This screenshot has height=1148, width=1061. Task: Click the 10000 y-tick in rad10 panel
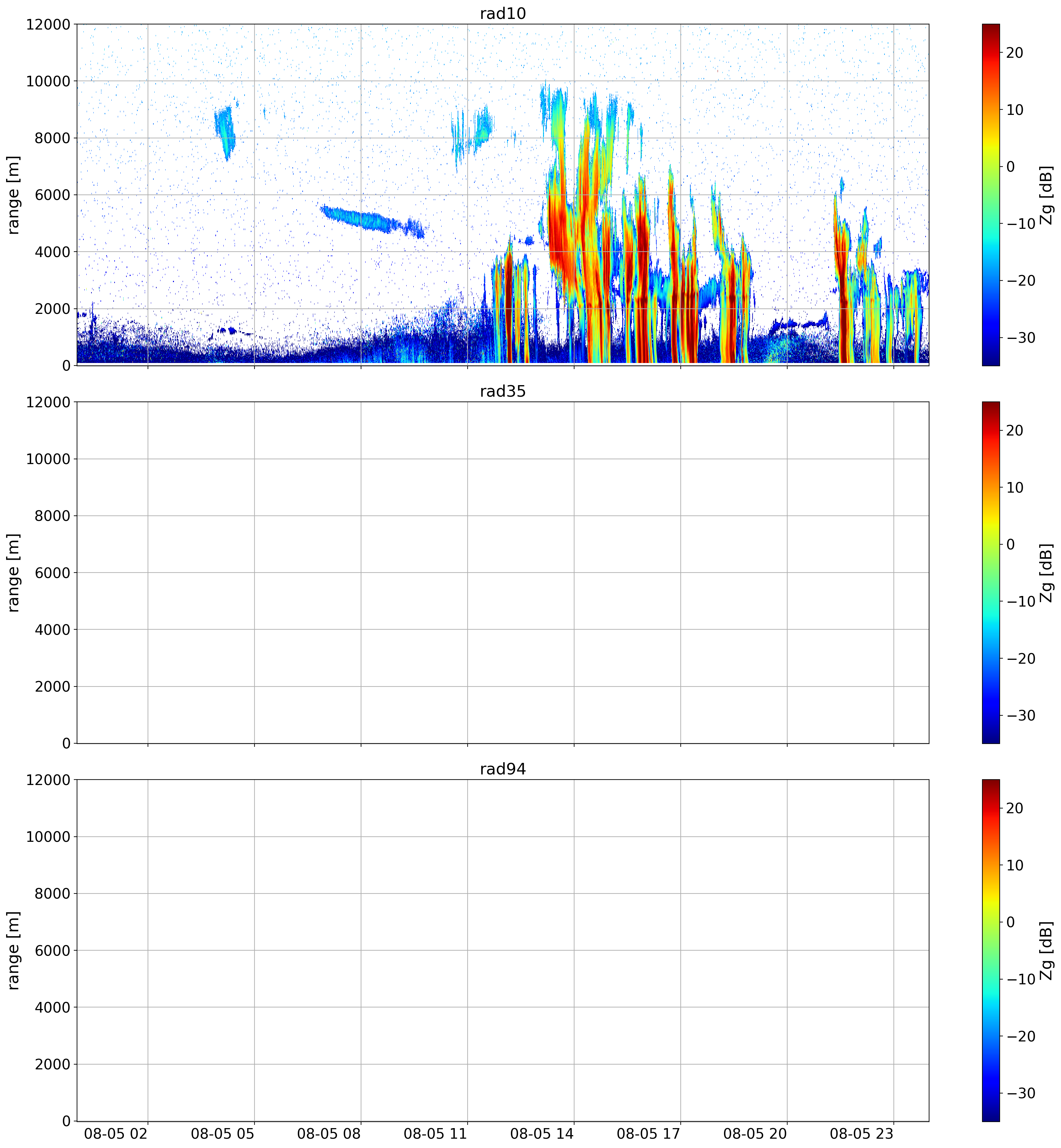point(48,81)
